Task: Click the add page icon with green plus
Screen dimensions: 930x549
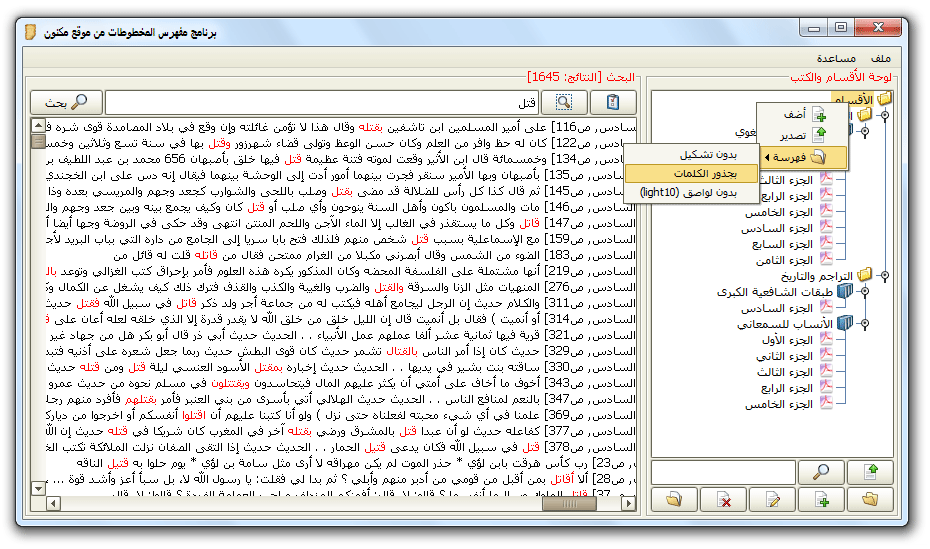Action: click(821, 500)
